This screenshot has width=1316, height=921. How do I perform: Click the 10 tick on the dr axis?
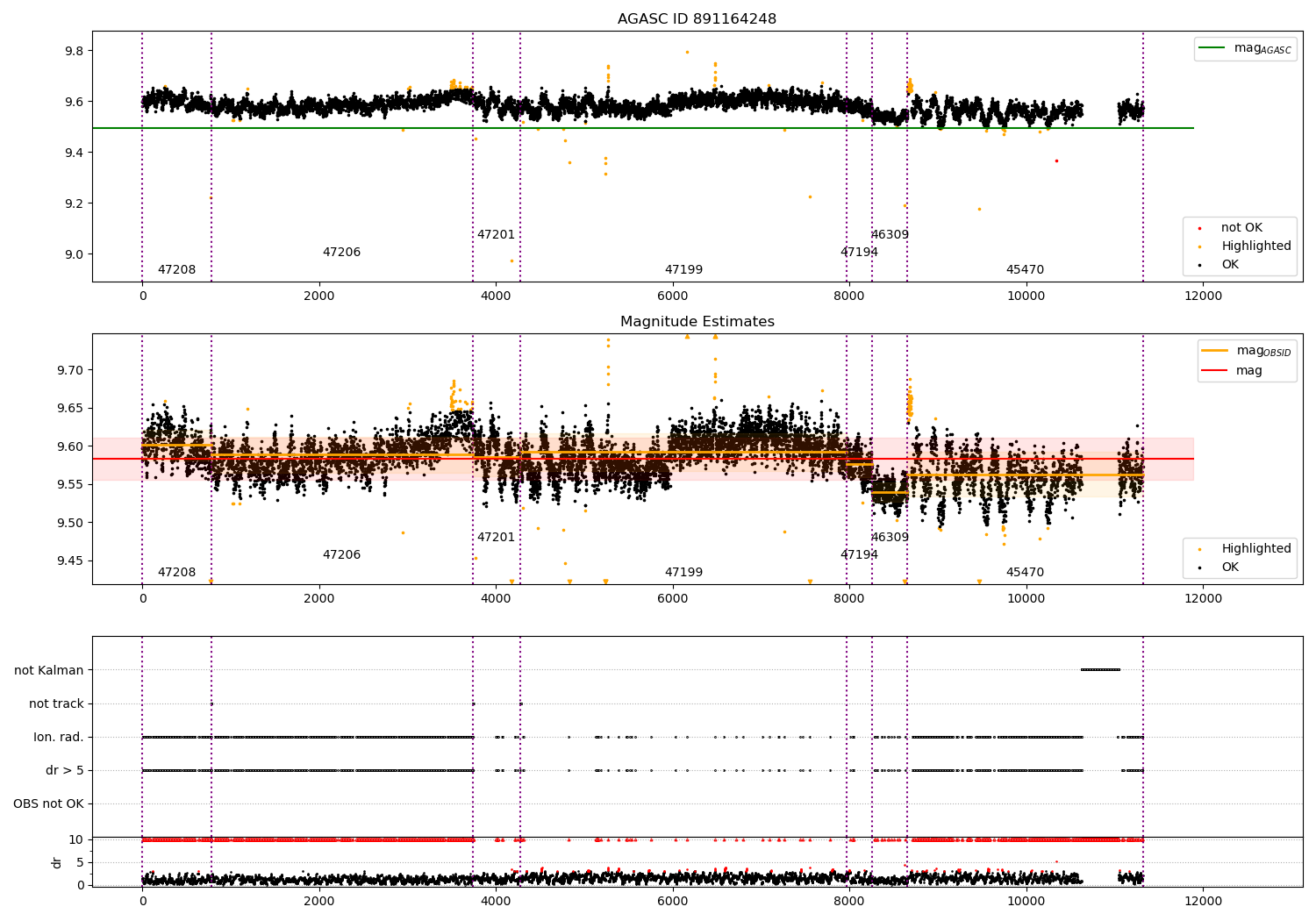76,840
